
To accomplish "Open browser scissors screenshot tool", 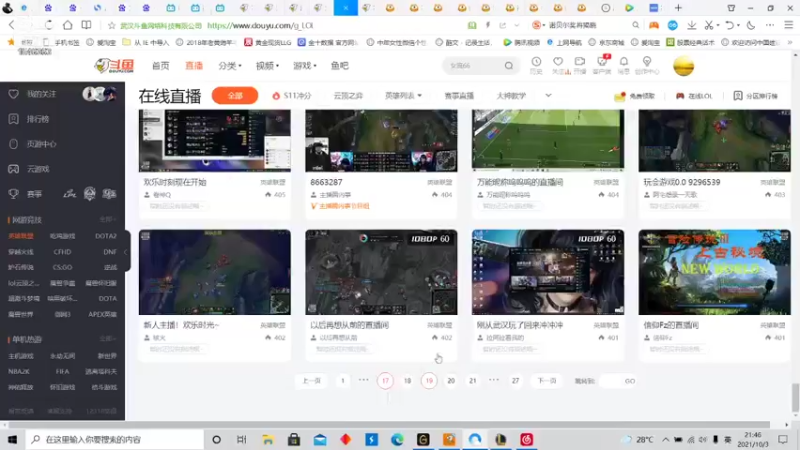I will click(708, 25).
